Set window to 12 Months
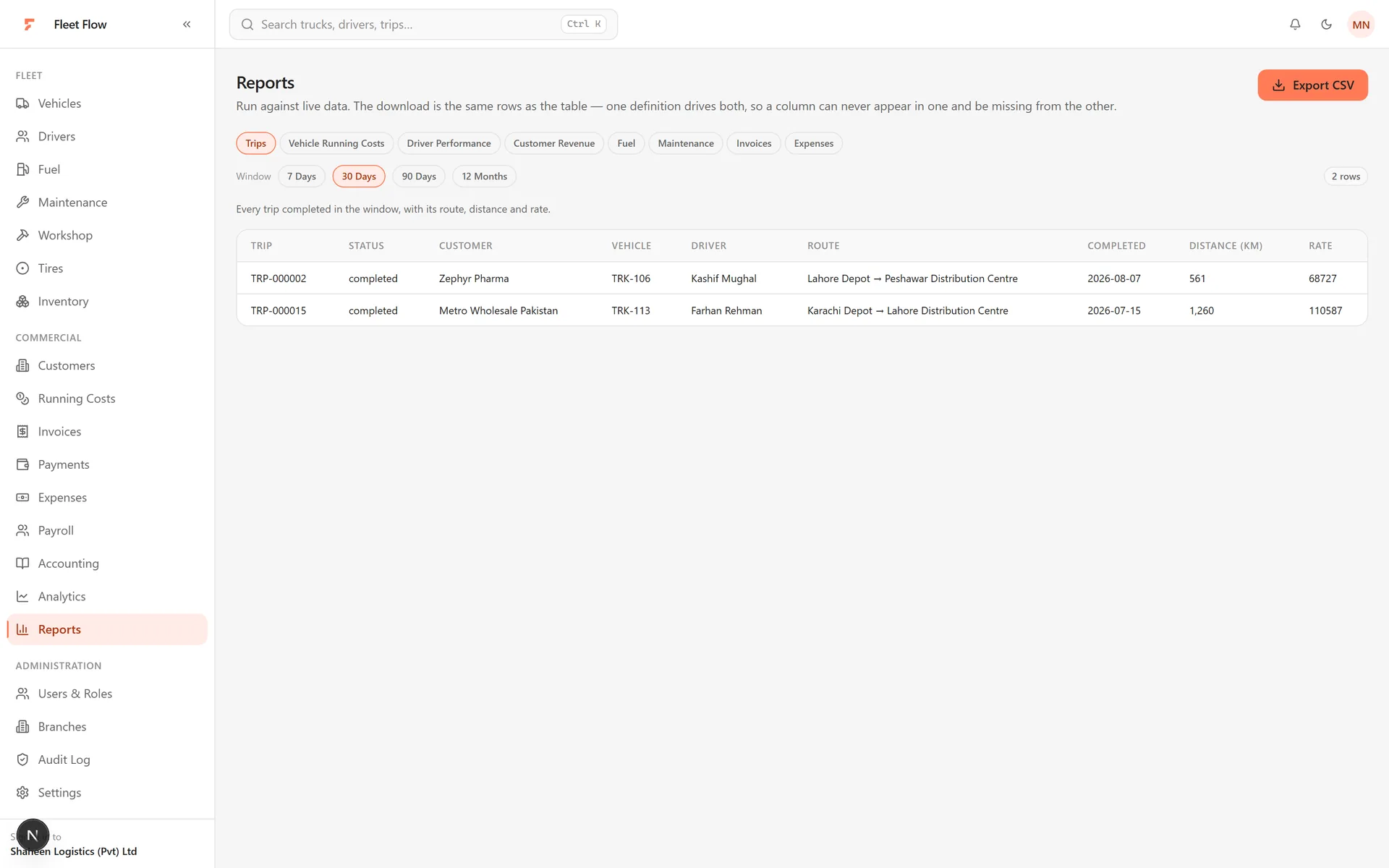The height and width of the screenshot is (868, 1389). [485, 176]
